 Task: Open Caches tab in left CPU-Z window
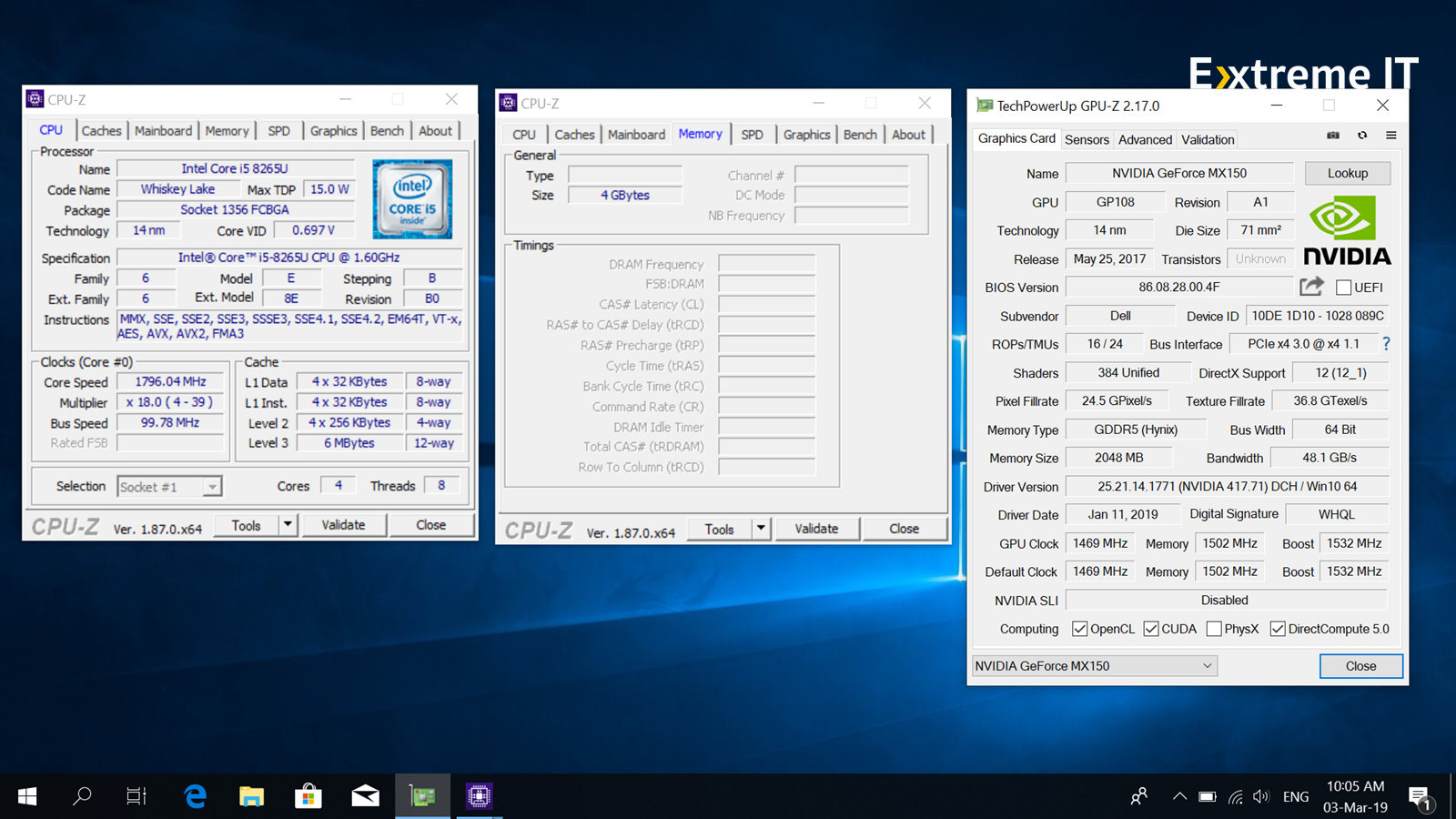[x=101, y=131]
